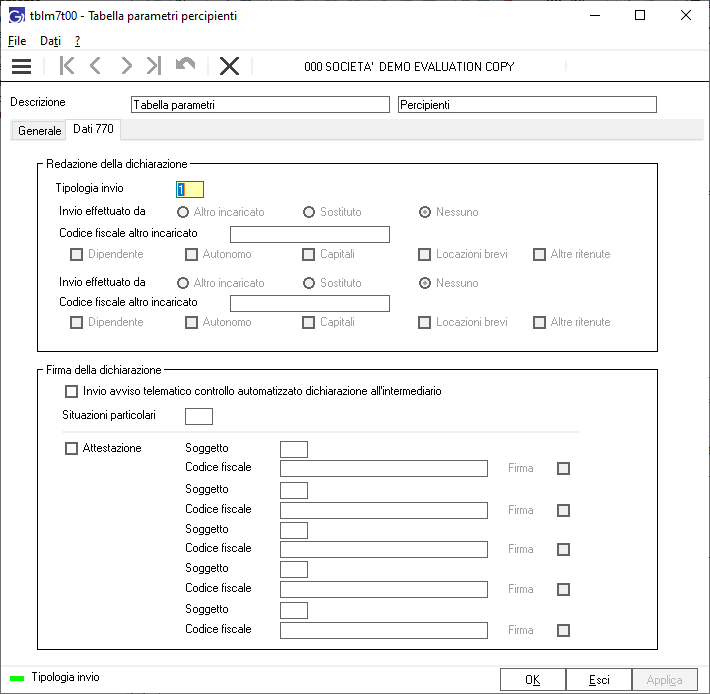Click first Codice fiscale altro incaricato field
This screenshot has width=710, height=694.
(x=310, y=235)
